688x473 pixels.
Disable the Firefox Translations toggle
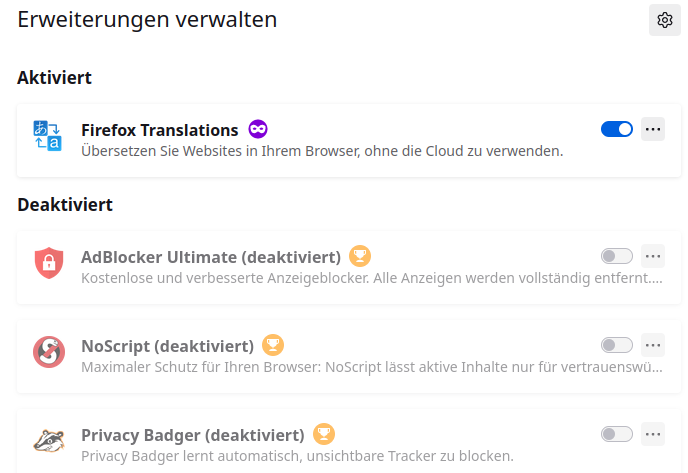616,129
